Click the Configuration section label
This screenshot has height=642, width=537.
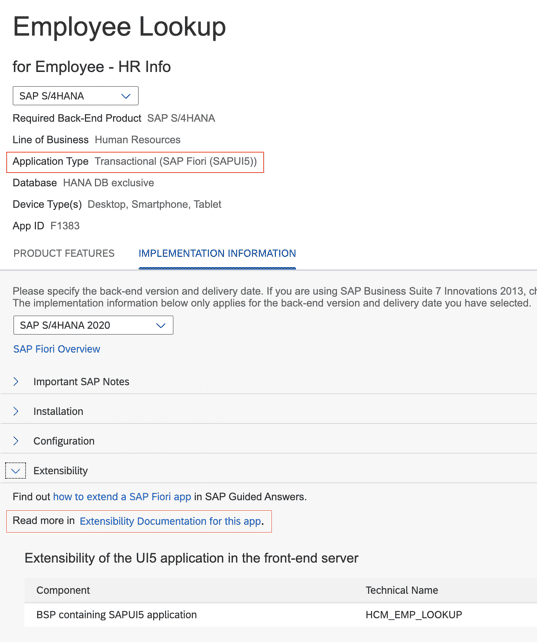click(64, 441)
